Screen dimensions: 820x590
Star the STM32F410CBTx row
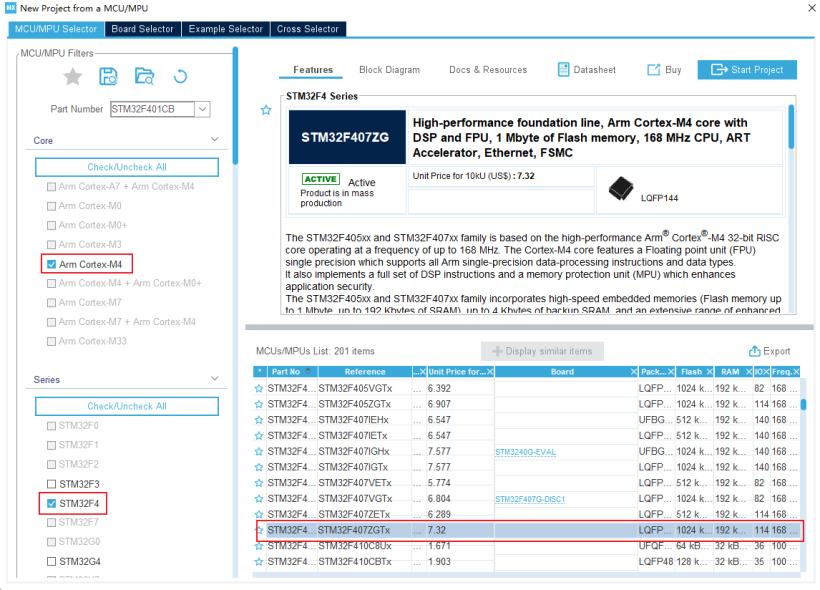259,562
